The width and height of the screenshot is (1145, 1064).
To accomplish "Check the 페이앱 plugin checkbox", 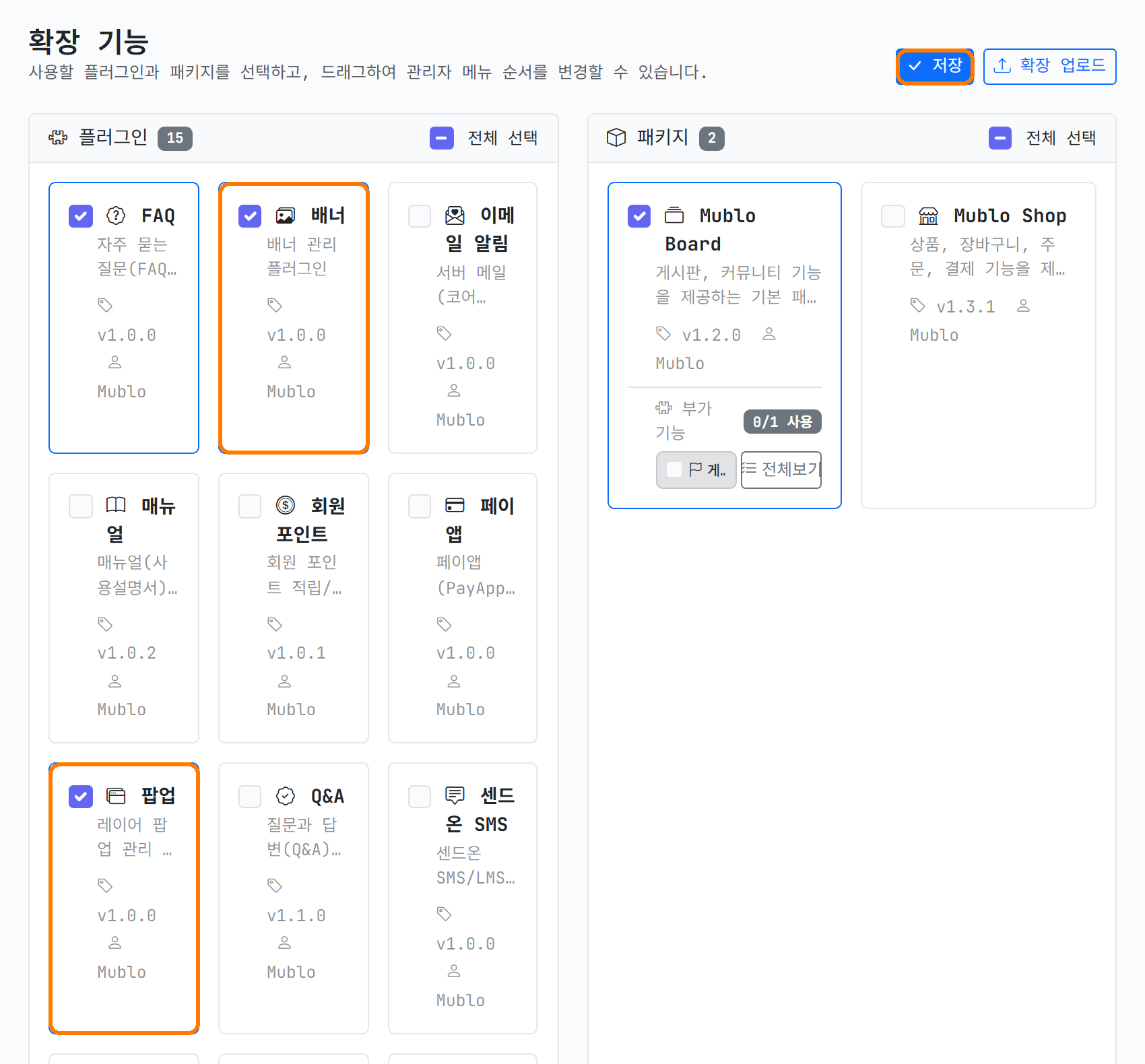I will click(x=420, y=506).
